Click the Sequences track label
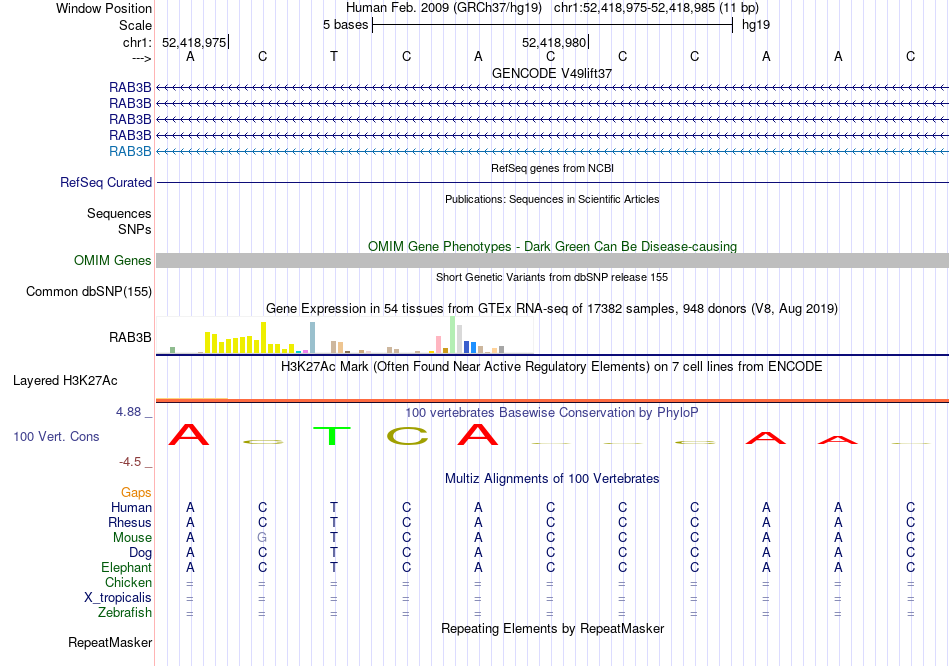 119,213
